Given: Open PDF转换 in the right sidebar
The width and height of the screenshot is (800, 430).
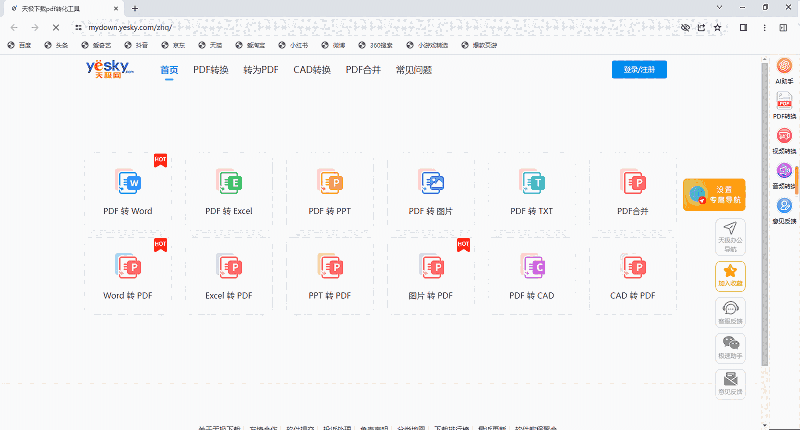Looking at the screenshot, I should click(x=784, y=106).
